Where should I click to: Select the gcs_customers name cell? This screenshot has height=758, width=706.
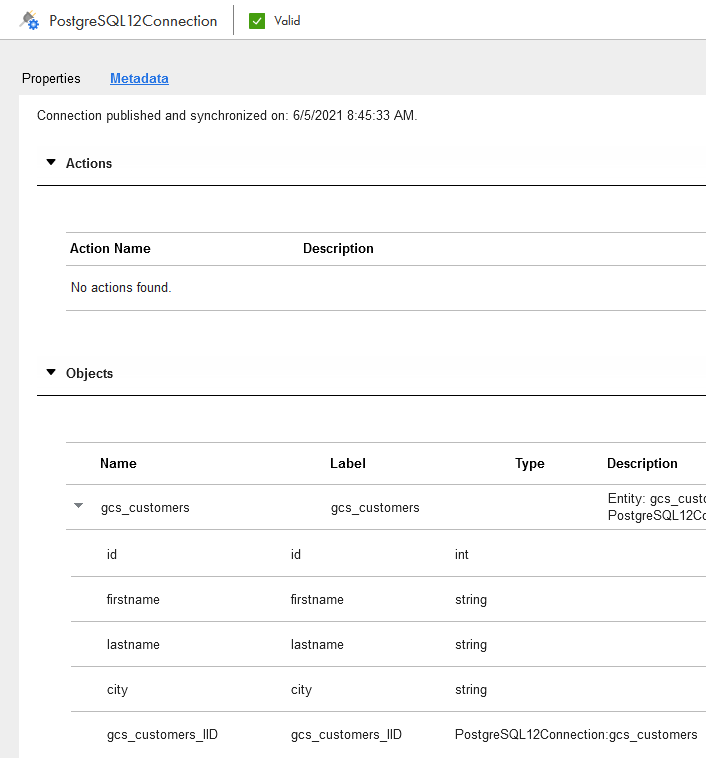click(x=145, y=508)
